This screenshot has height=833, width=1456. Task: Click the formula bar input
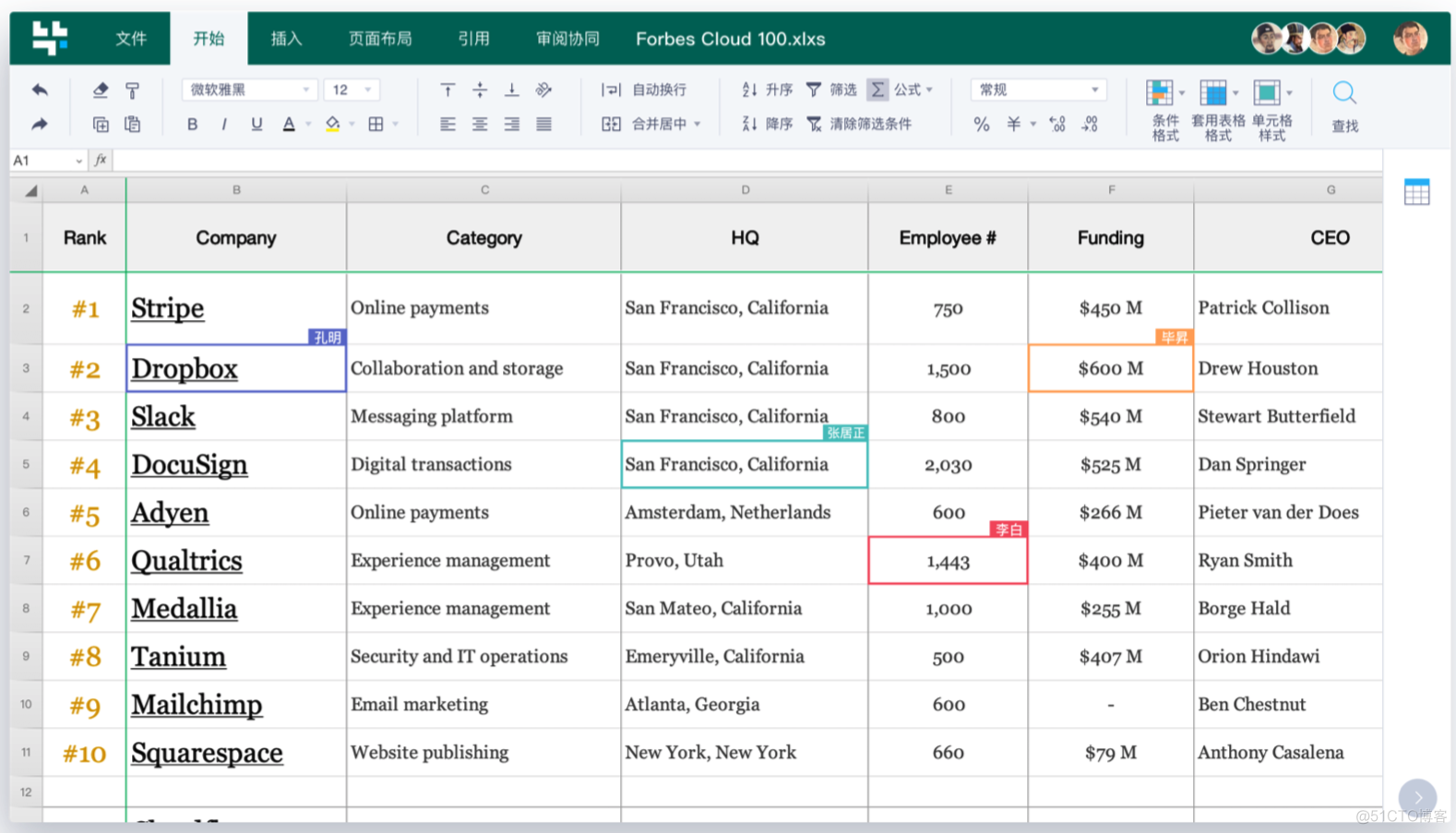(x=747, y=161)
